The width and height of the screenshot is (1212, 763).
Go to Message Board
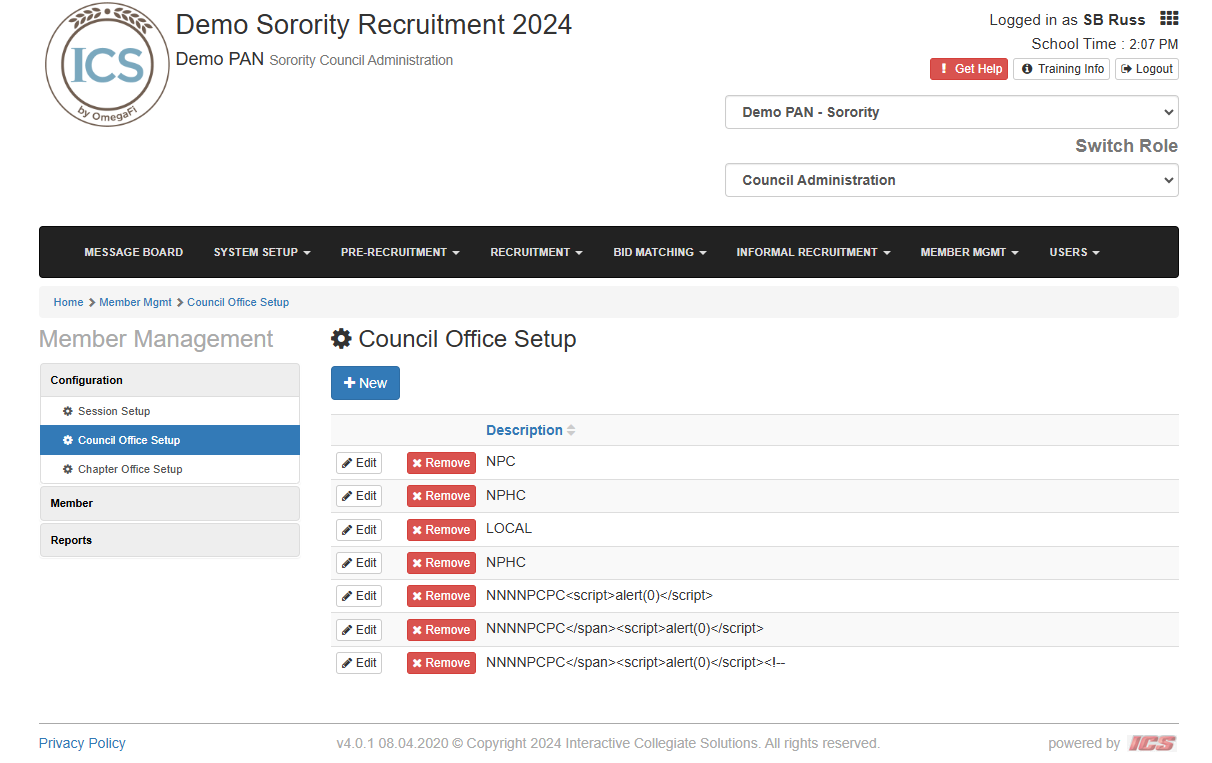coord(133,252)
